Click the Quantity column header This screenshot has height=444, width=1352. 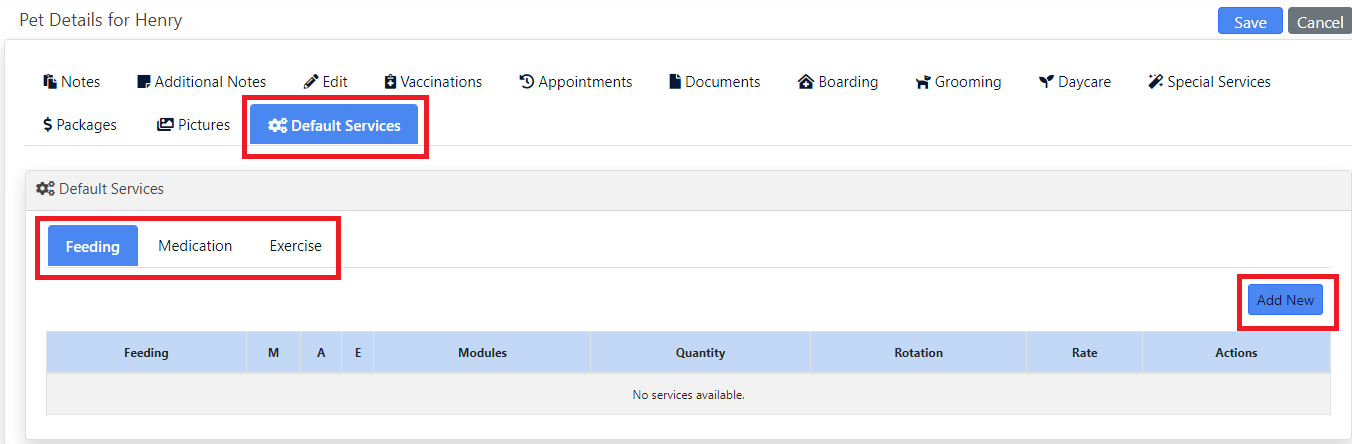click(x=700, y=353)
